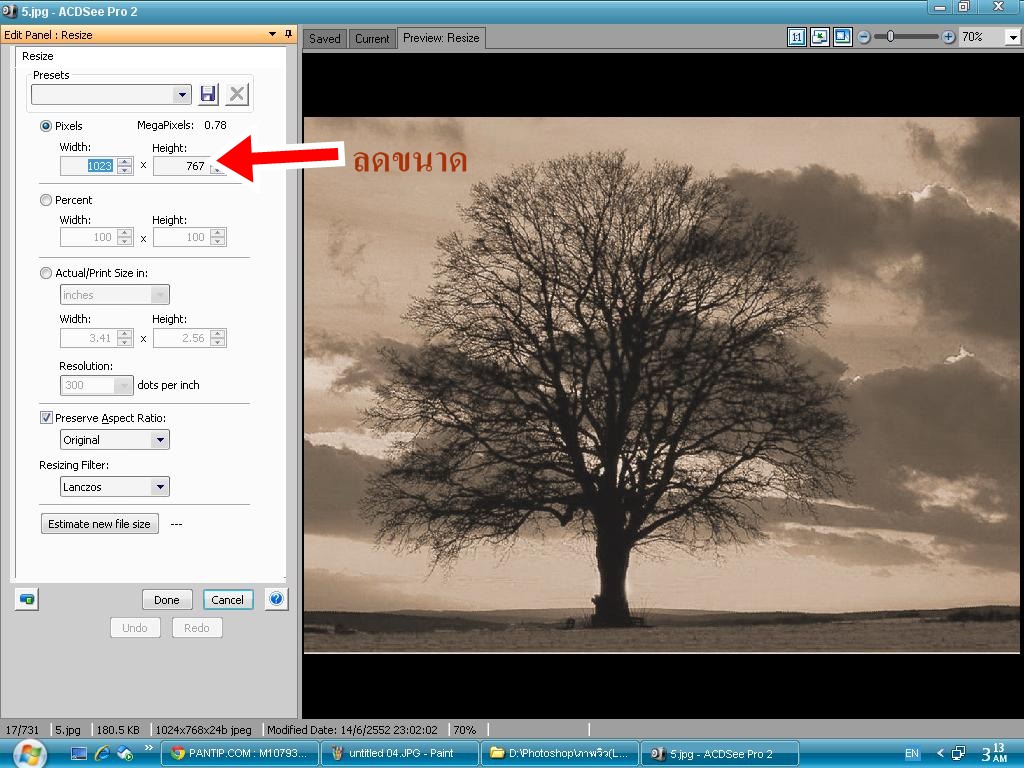Click the percent Height spinner arrows
This screenshot has height=768, width=1024.
[218, 237]
